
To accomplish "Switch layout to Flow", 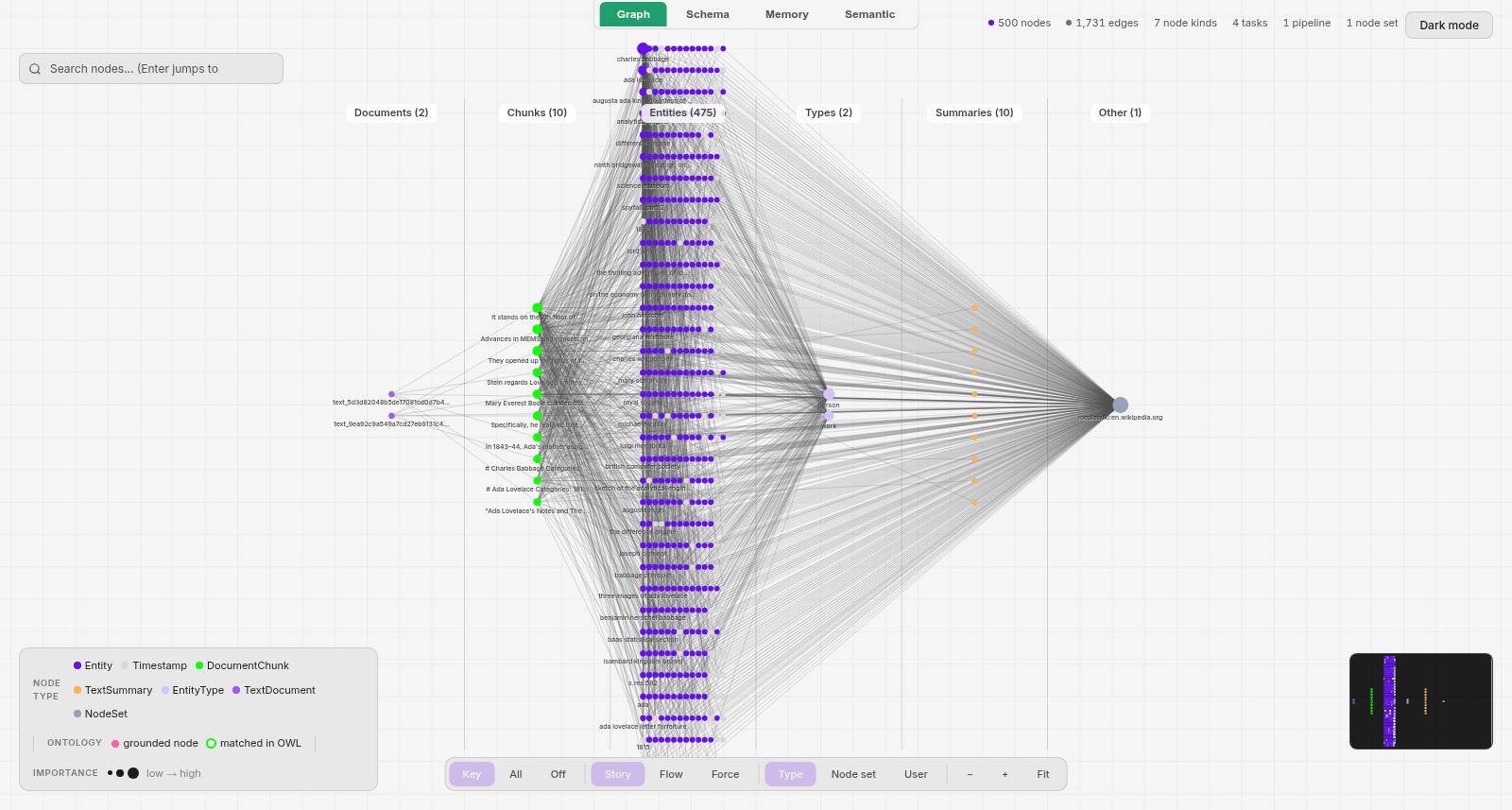I will click(x=671, y=774).
